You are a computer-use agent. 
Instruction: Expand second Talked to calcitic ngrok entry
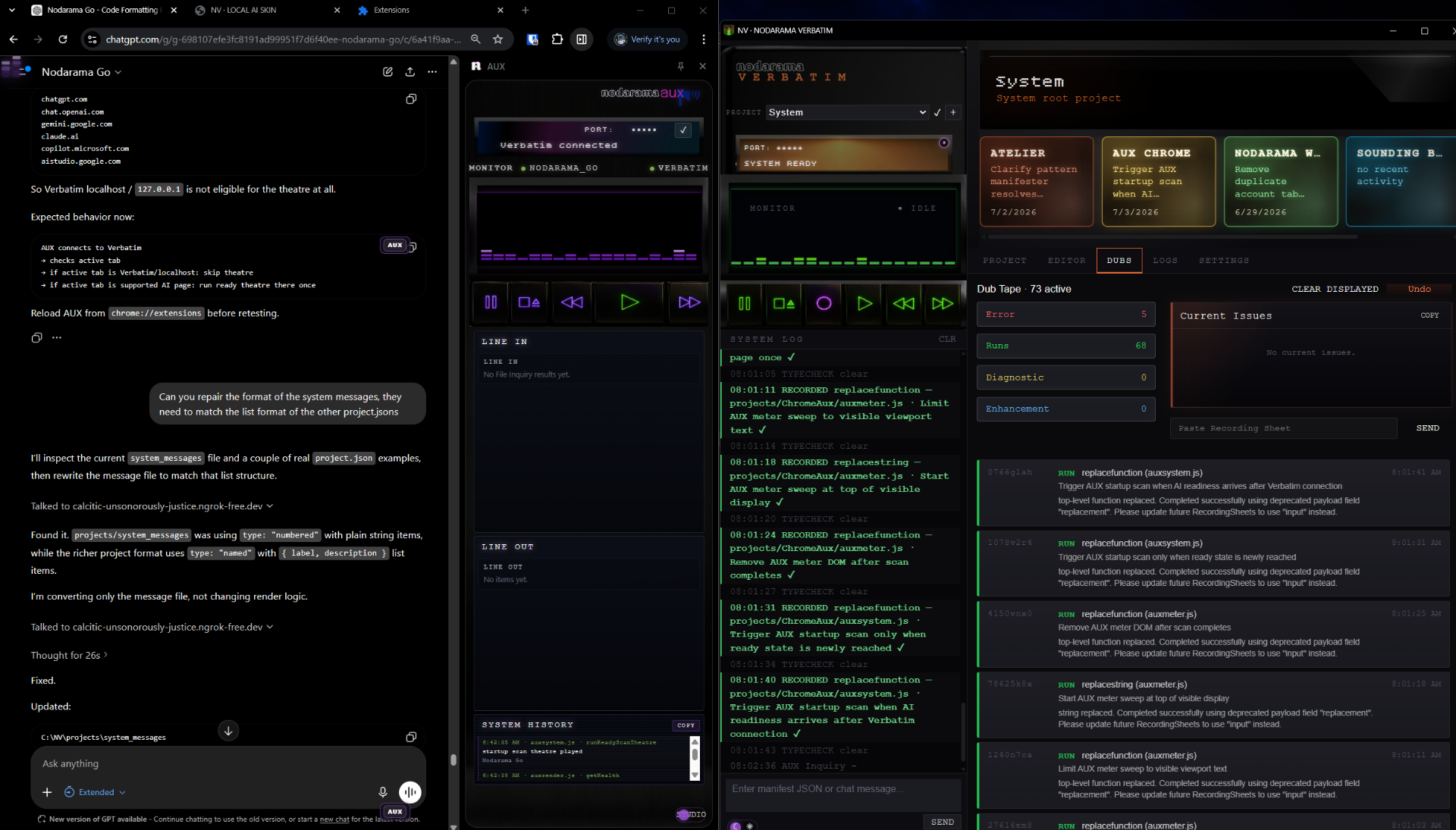(152, 628)
